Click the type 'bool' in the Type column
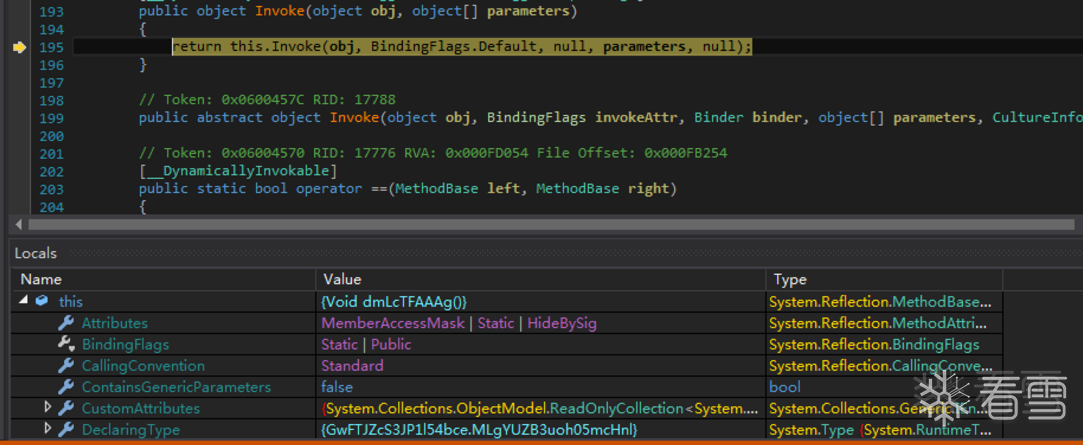This screenshot has height=445, width=1083. [785, 387]
